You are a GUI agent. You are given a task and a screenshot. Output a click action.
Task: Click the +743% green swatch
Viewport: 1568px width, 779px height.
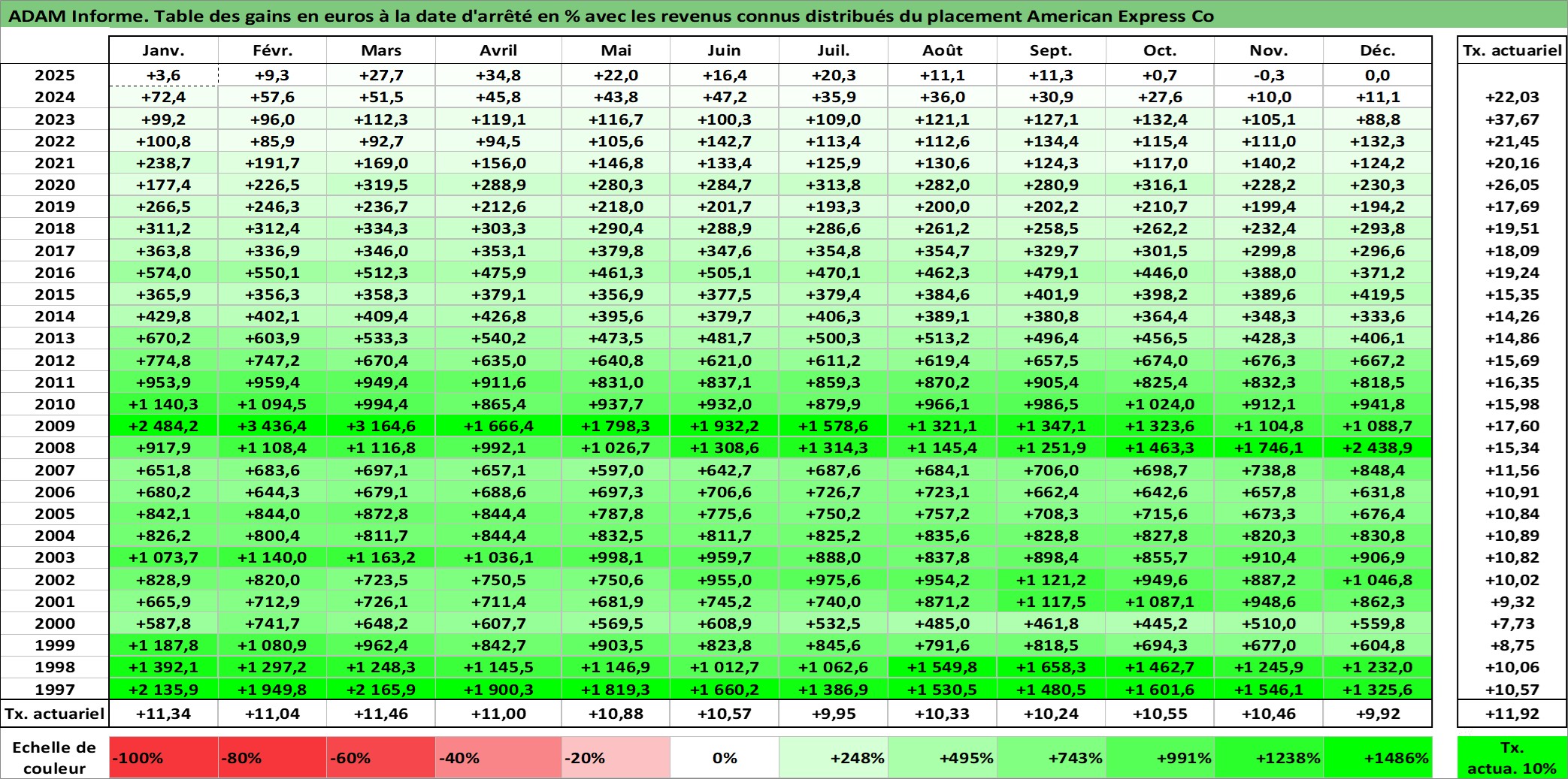click(x=1052, y=757)
